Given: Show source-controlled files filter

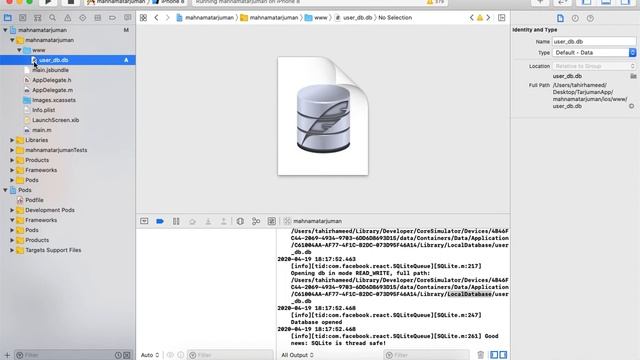Looking at the screenshot, I should tap(127, 355).
